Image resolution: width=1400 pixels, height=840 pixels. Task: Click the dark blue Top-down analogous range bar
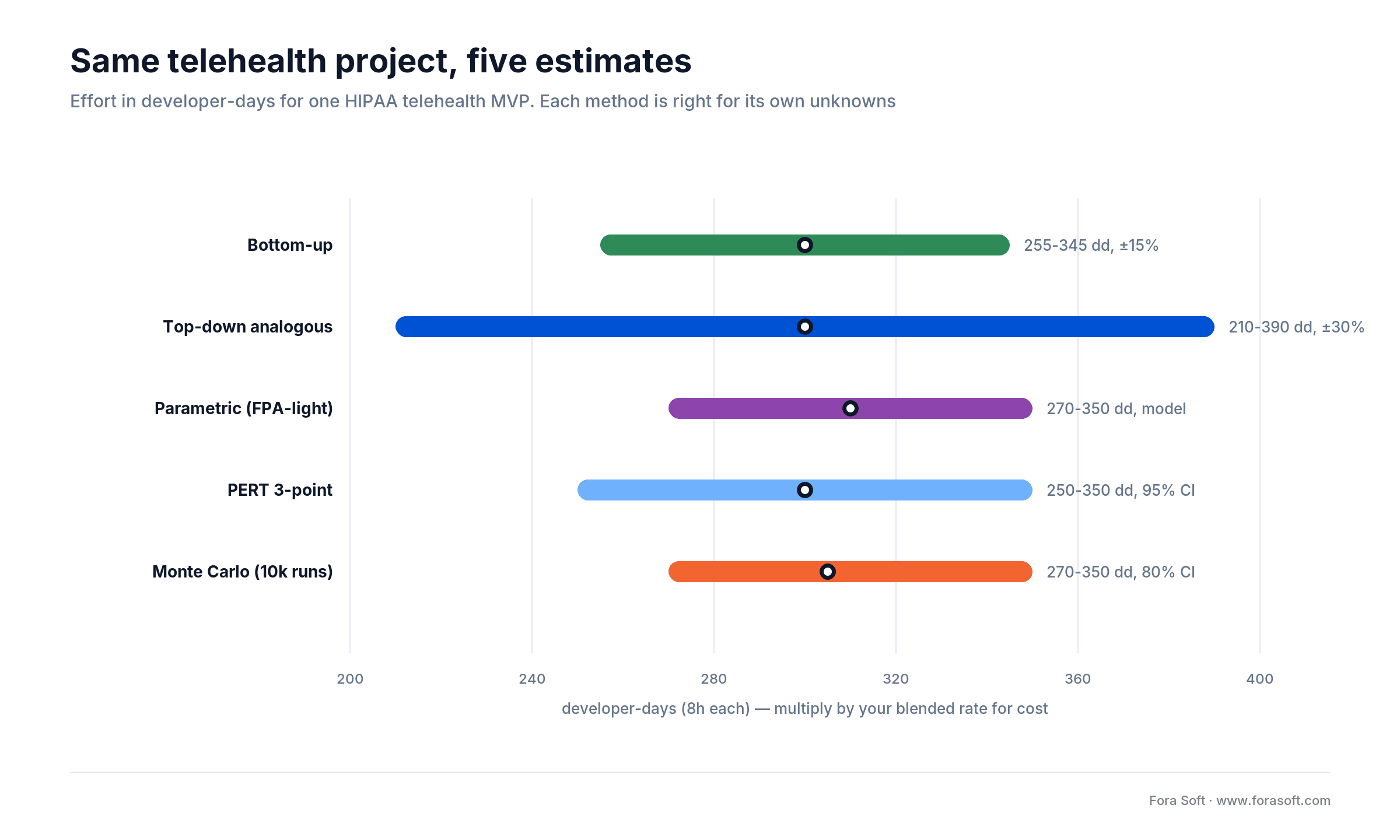point(805,327)
